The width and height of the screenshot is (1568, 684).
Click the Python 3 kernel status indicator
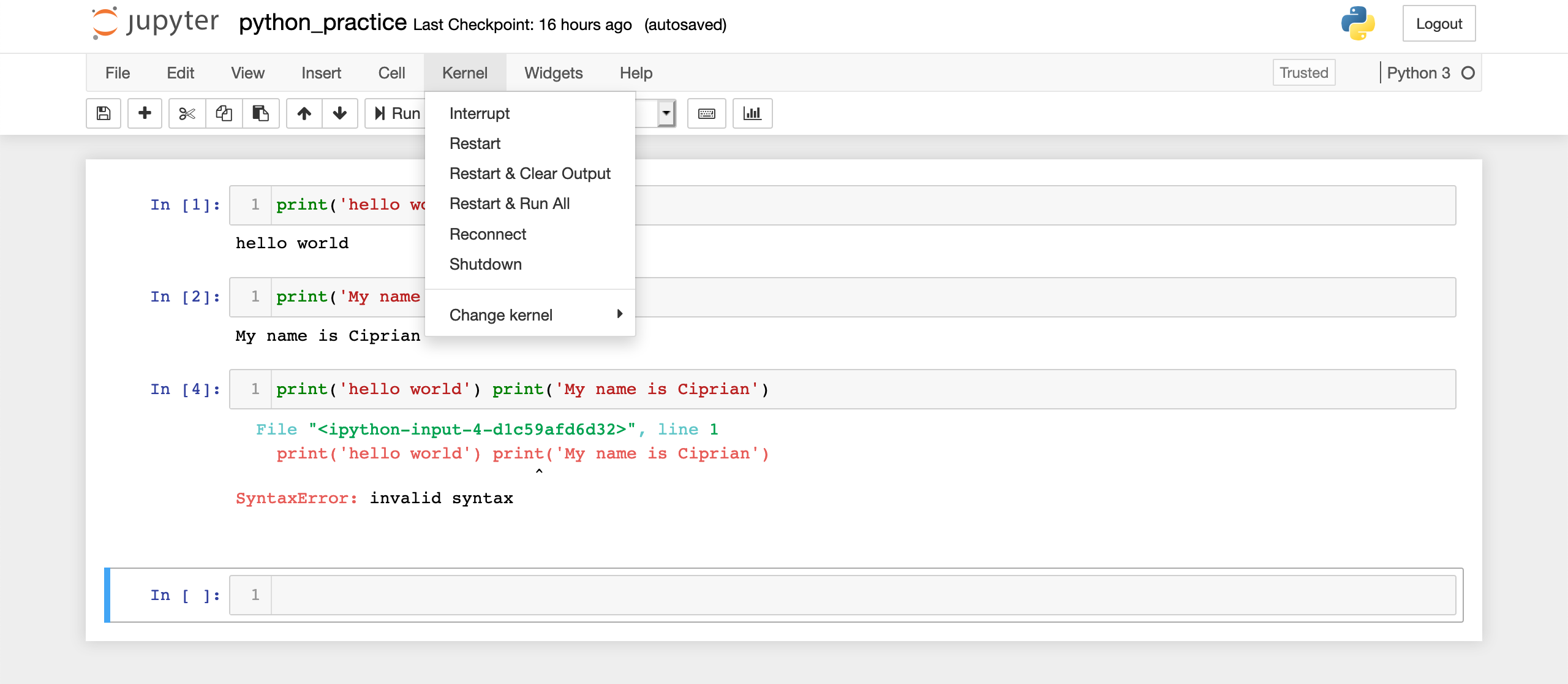click(x=1467, y=71)
